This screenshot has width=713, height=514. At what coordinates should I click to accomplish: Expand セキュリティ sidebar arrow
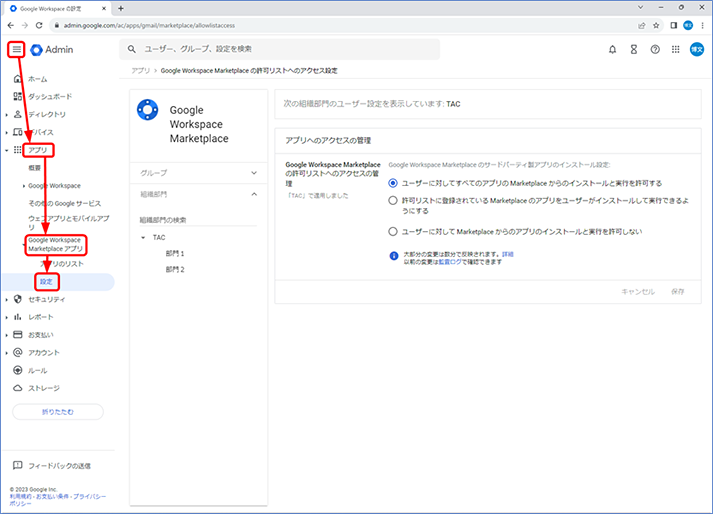pyautogui.click(x=6, y=300)
